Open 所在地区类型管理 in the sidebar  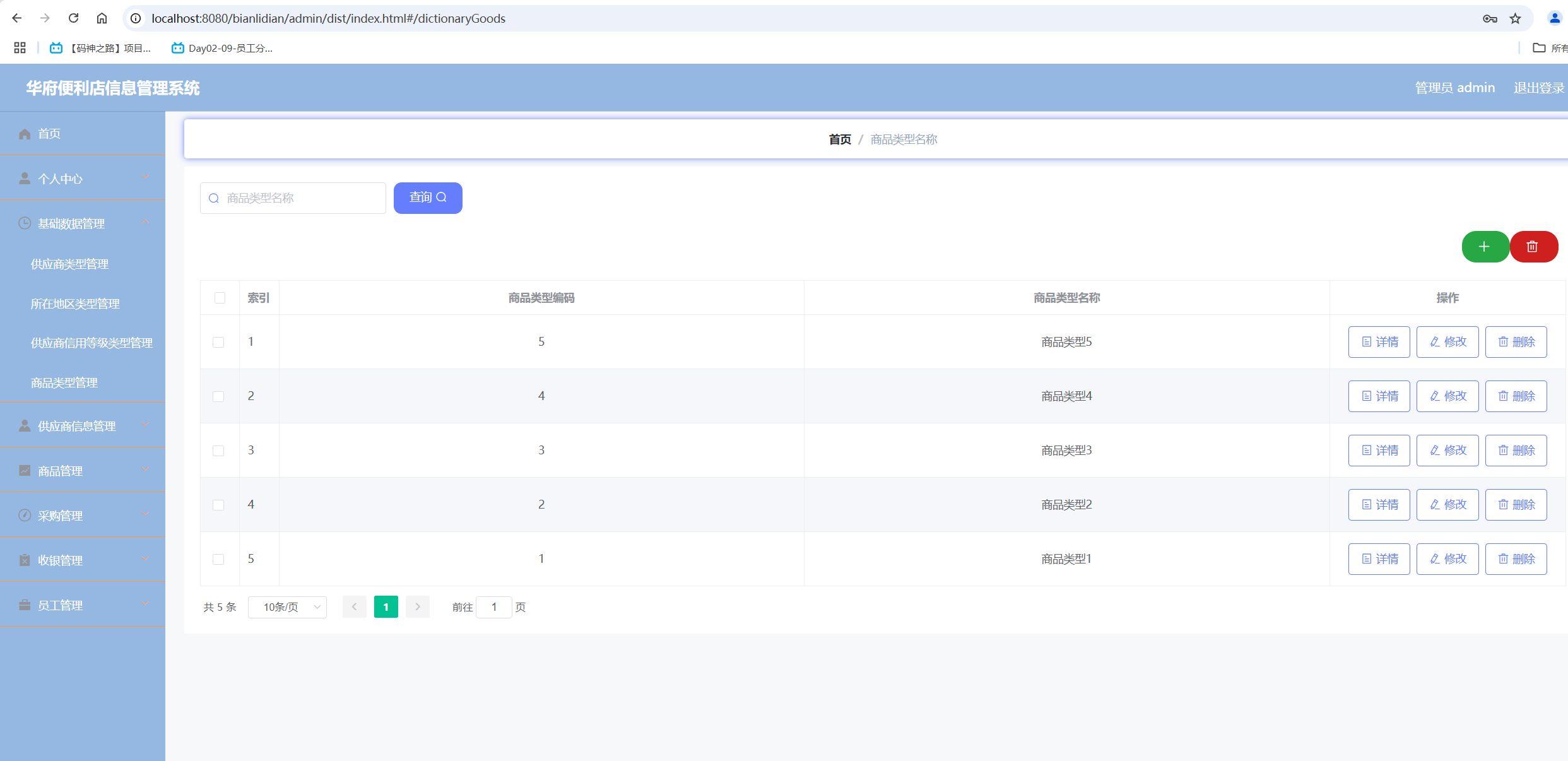(x=76, y=304)
